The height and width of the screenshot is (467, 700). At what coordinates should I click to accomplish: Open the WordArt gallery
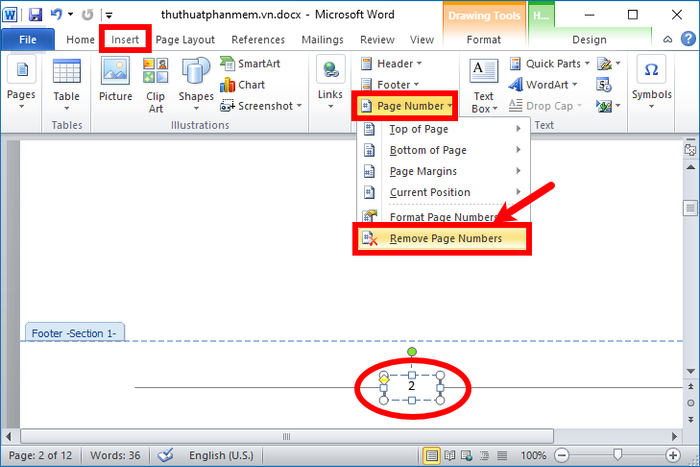[x=543, y=85]
